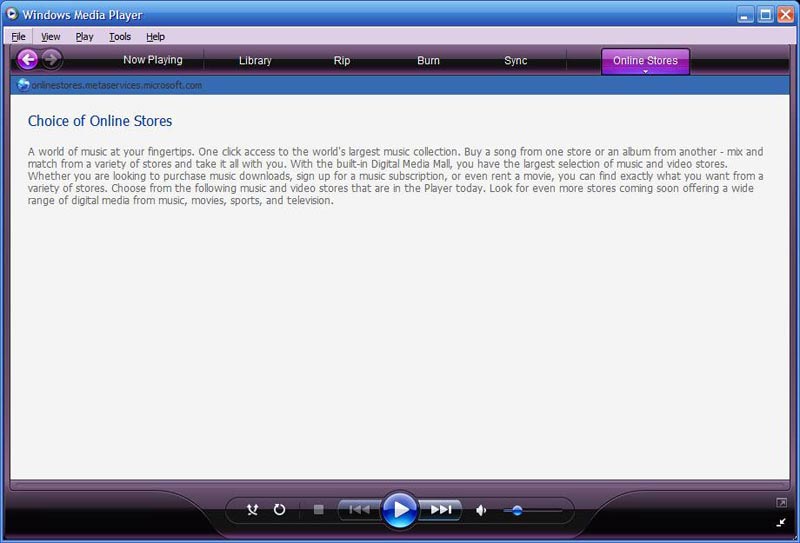
Task: Click the greyed forward arrow button
Action: (51, 60)
